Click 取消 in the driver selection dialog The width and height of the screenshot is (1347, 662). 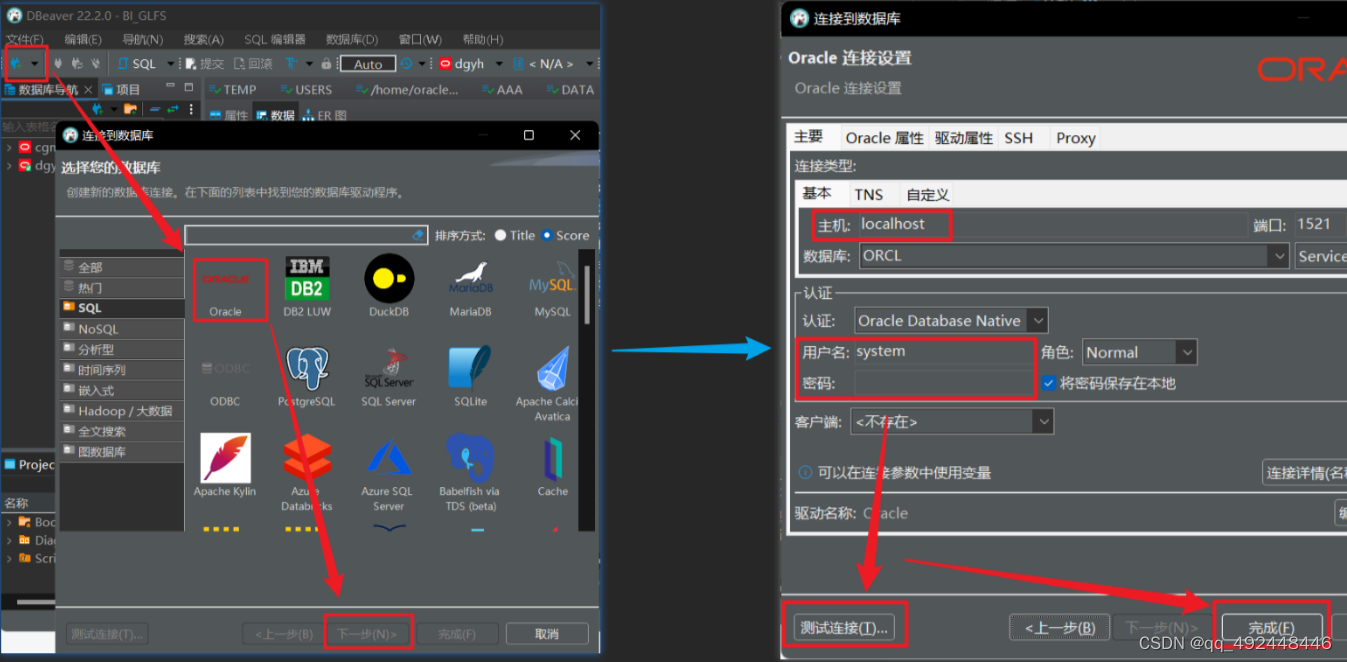tap(546, 633)
